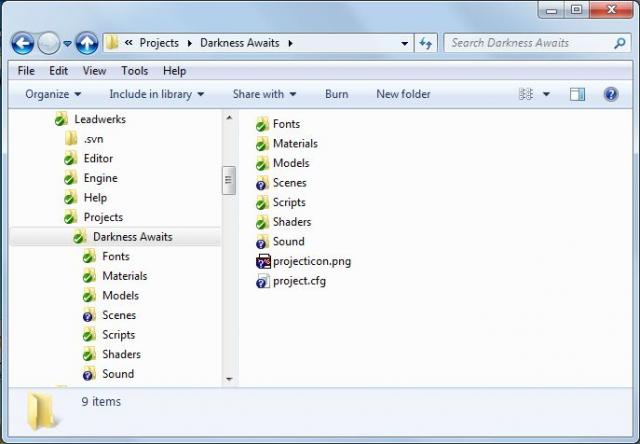
Task: Toggle the preview pane button
Action: click(577, 94)
